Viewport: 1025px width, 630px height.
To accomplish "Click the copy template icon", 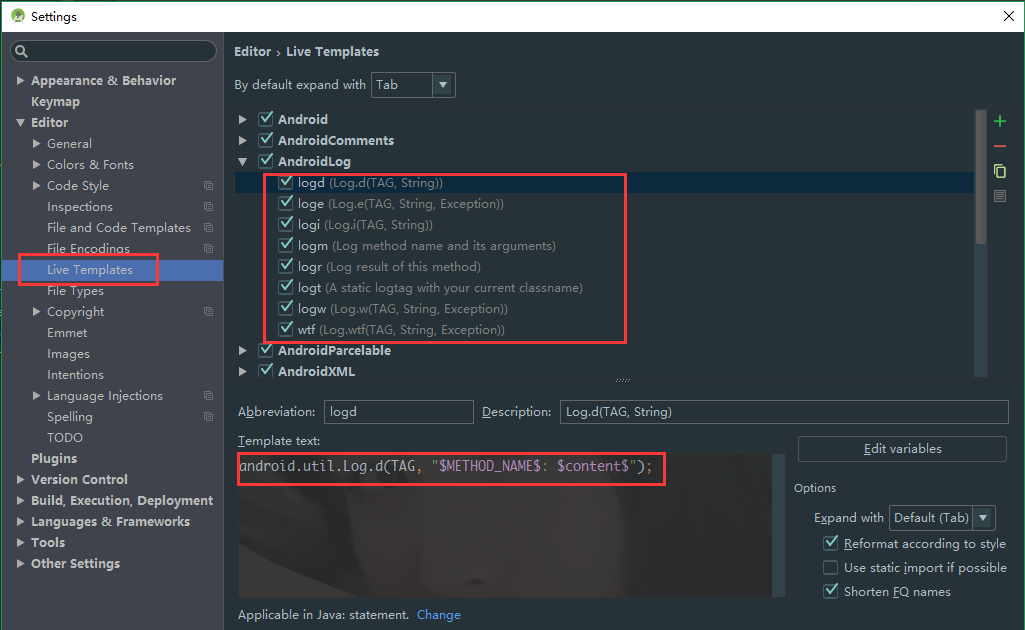I will (x=999, y=172).
